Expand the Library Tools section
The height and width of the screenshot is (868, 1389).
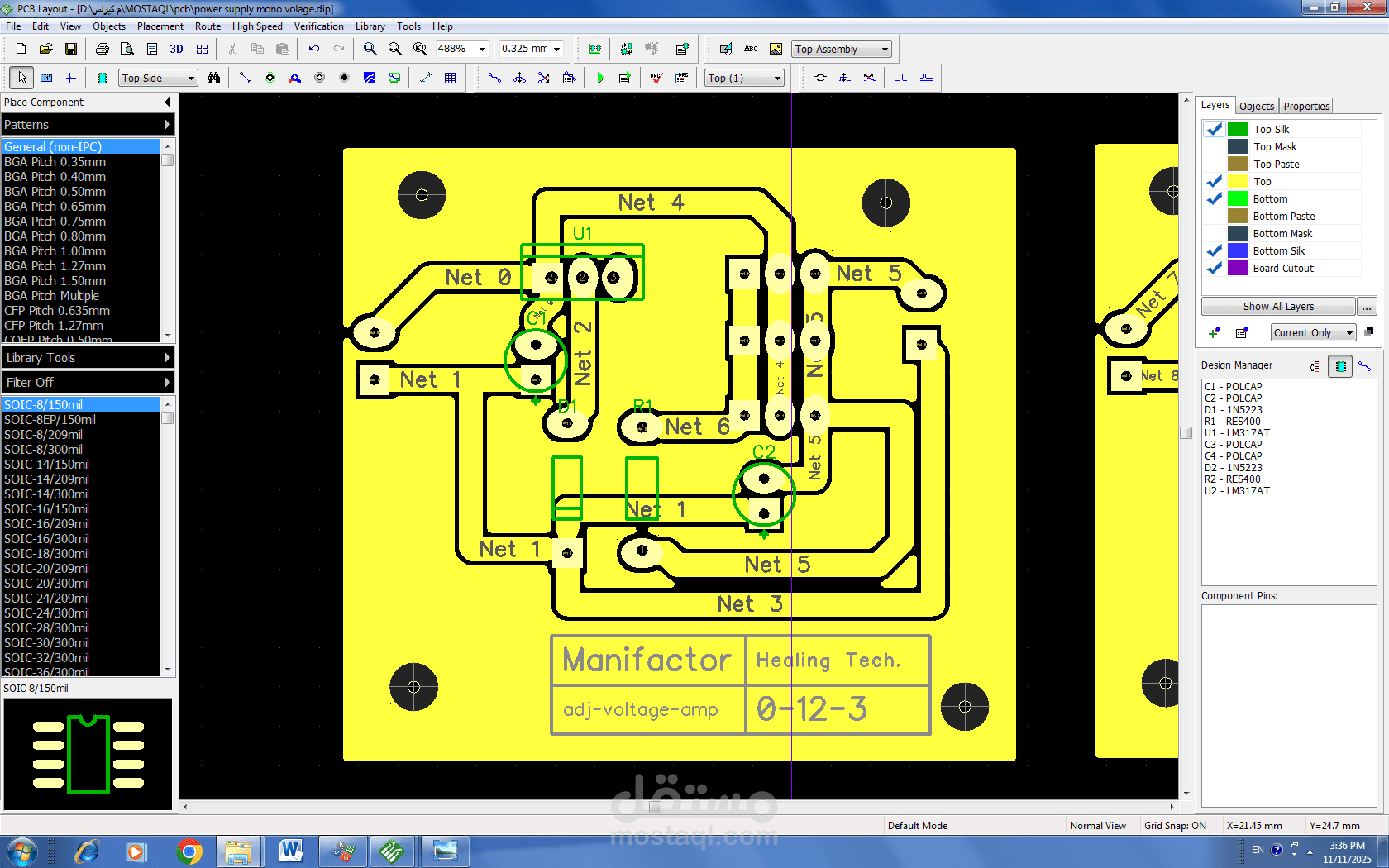coord(88,358)
